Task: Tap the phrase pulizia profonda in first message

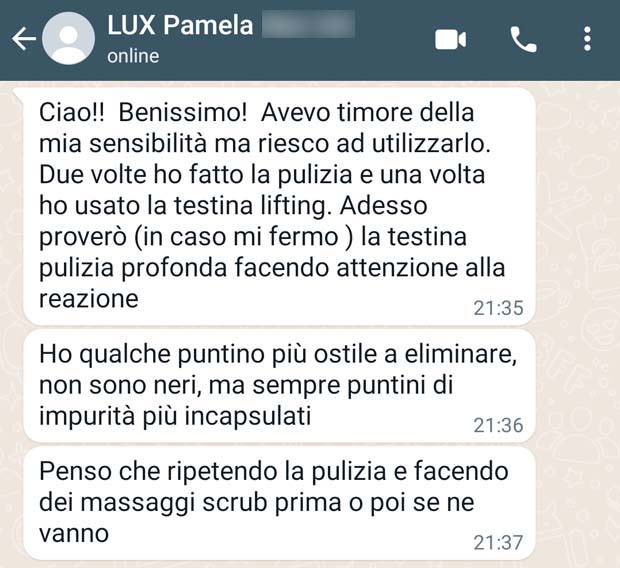Action: [x=133, y=269]
